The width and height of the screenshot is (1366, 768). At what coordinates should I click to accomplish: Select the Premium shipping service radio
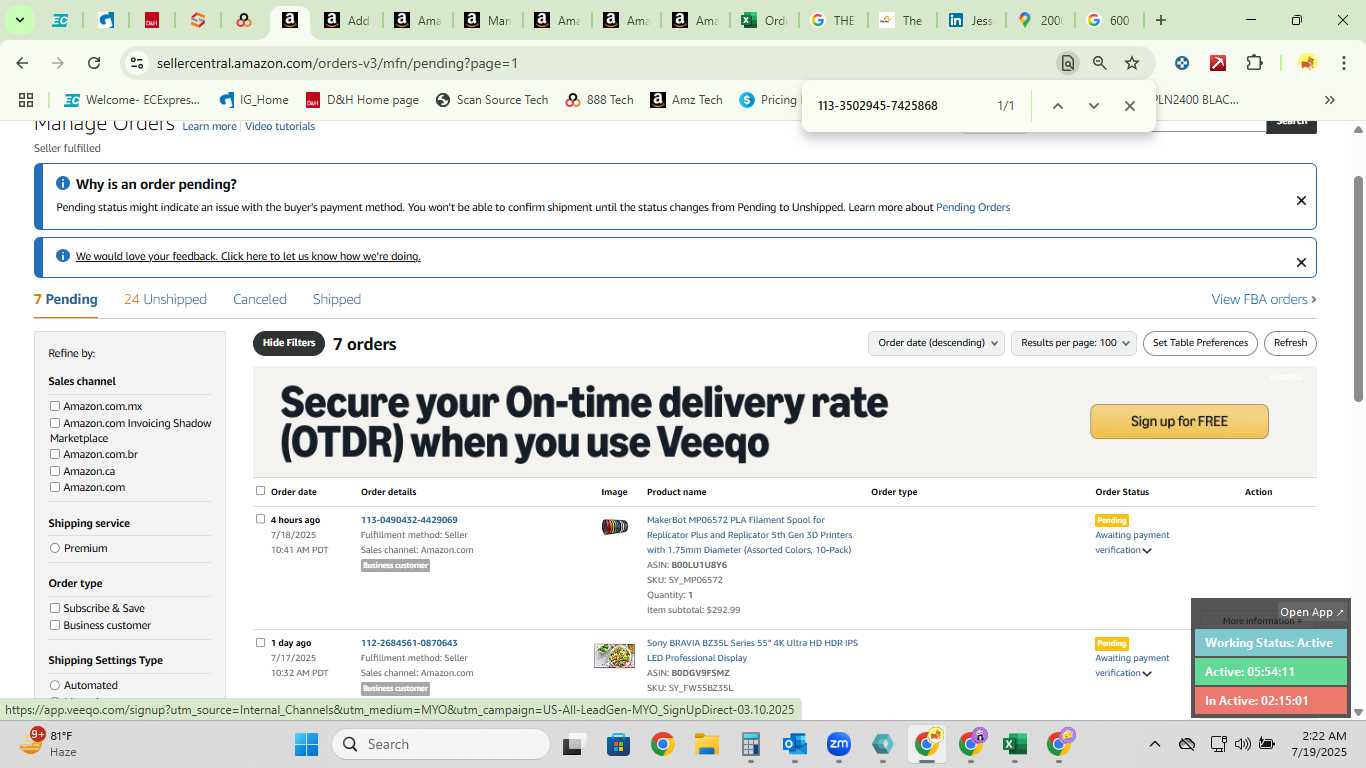tap(55, 548)
